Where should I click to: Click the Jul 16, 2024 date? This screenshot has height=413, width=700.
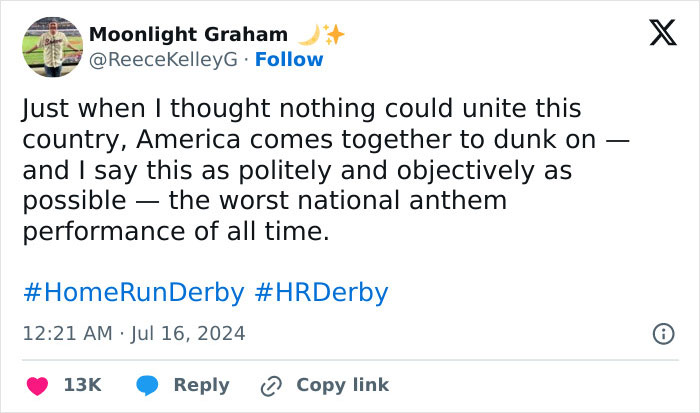tap(190, 333)
